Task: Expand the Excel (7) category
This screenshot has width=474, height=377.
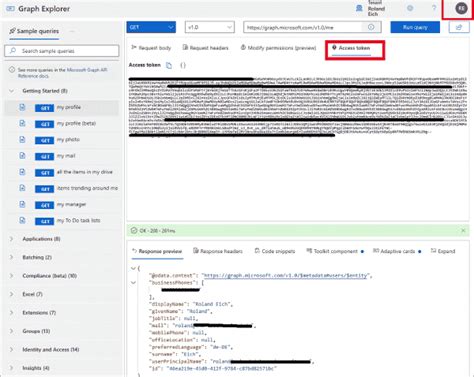Action: click(12, 294)
